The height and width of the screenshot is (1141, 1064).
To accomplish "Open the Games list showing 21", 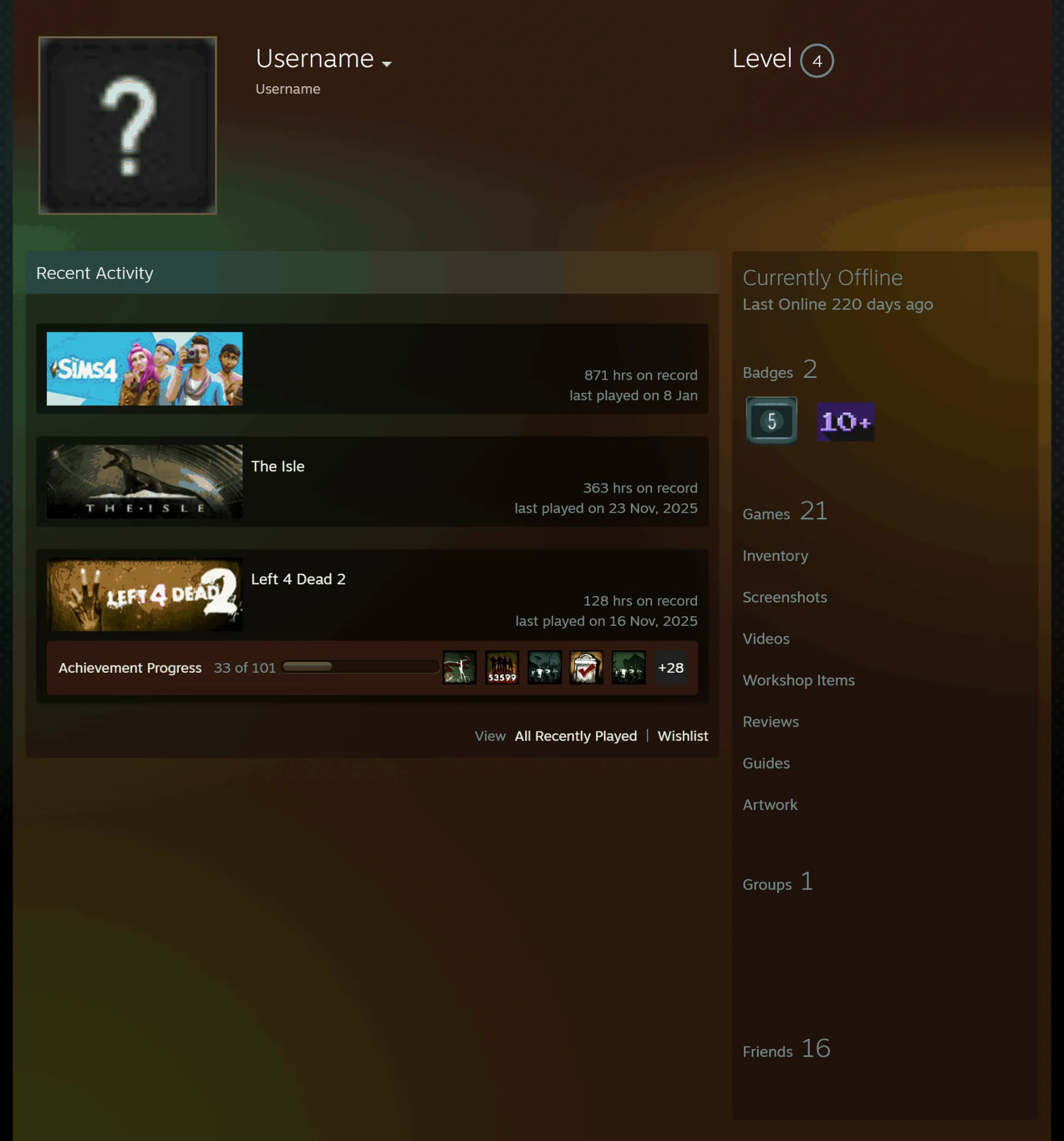I will [785, 512].
